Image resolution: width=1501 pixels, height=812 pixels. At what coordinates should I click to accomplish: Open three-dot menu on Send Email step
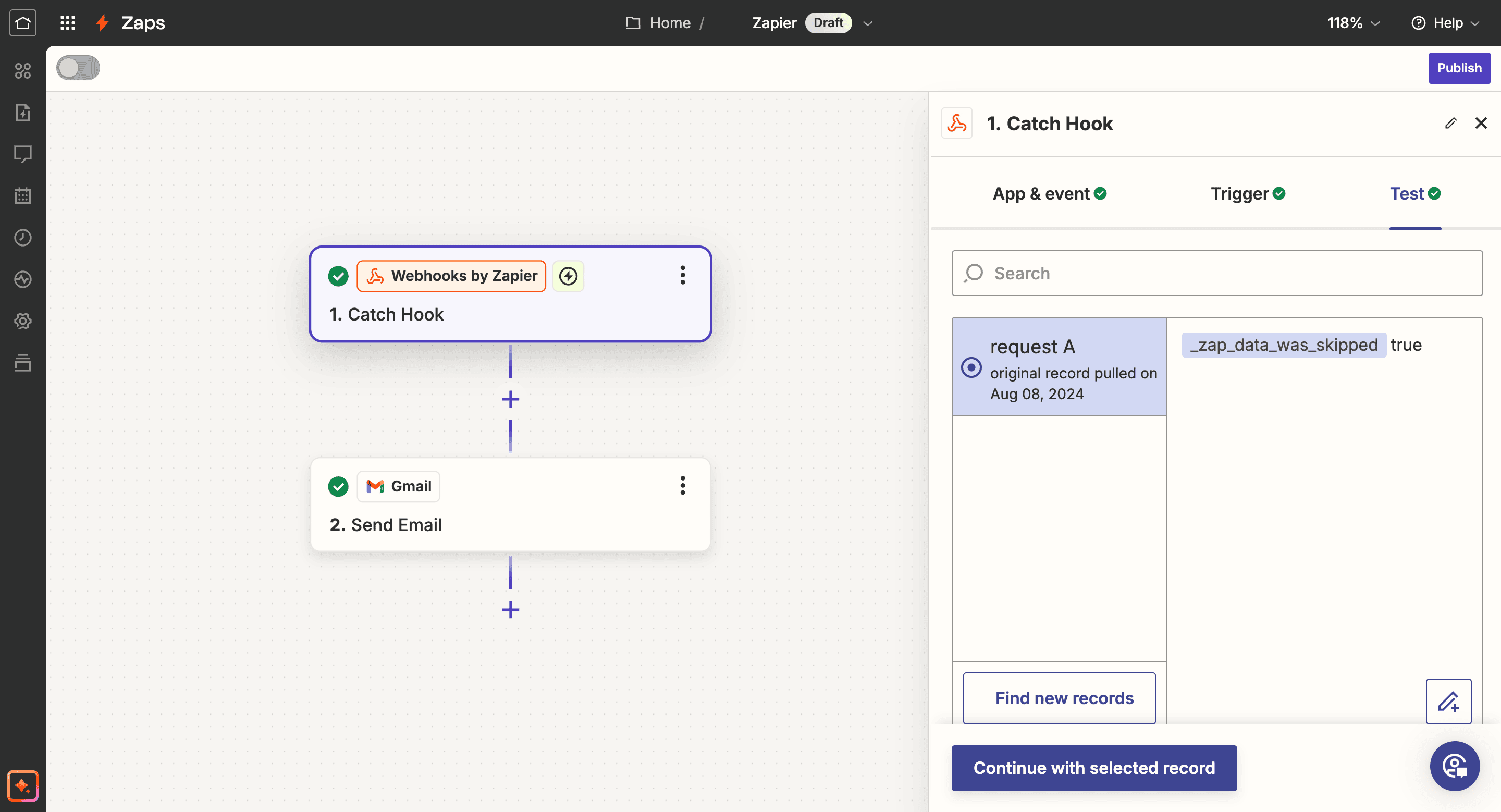[682, 485]
